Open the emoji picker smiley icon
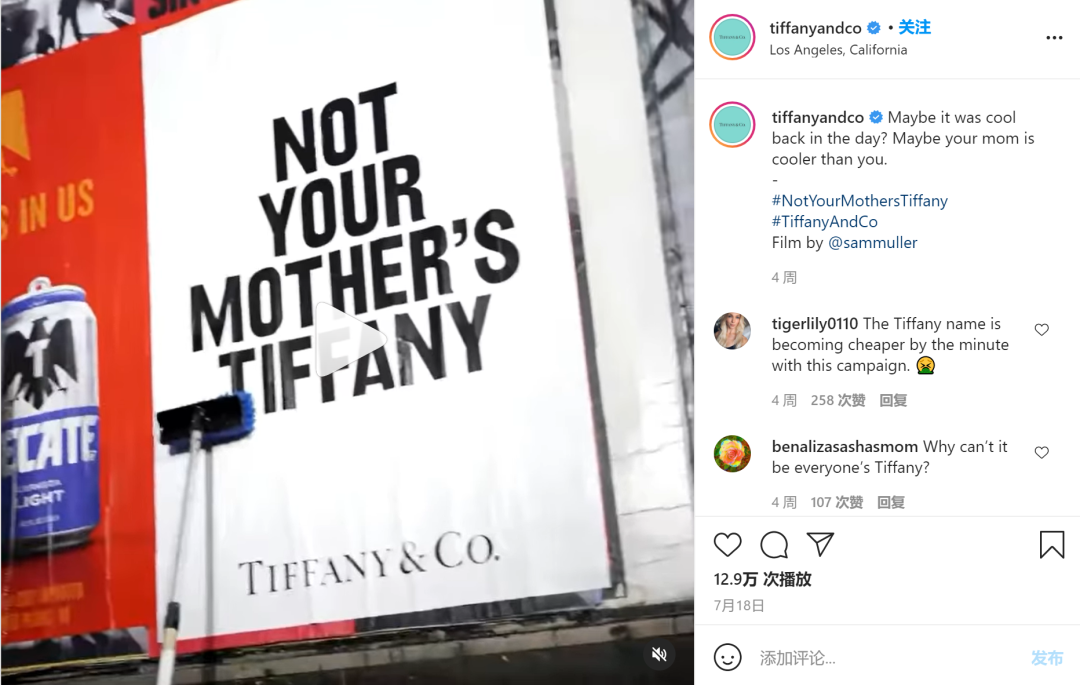This screenshot has height=685, width=1080. [727, 657]
